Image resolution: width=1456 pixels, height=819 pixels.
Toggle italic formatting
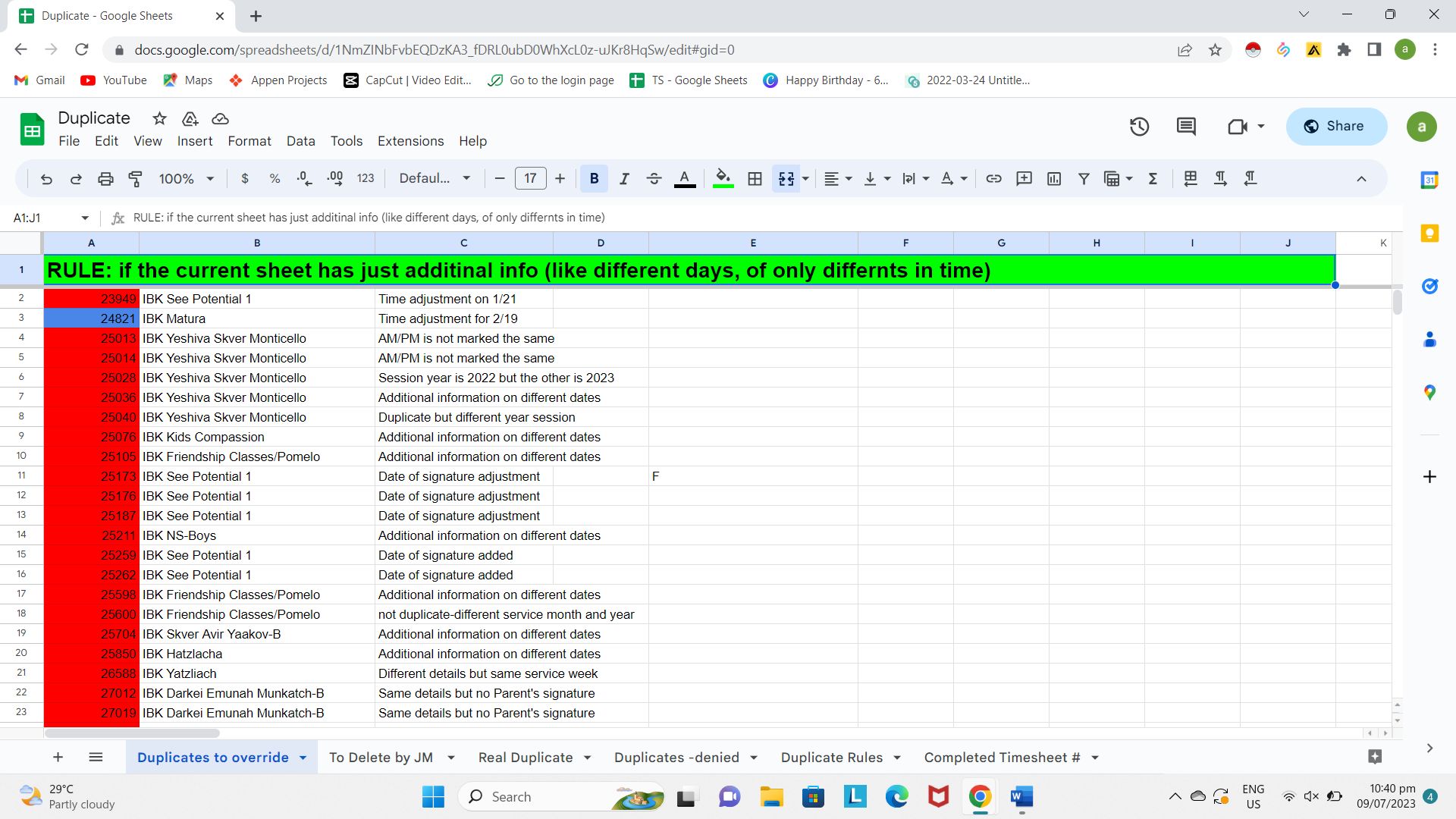click(x=624, y=179)
